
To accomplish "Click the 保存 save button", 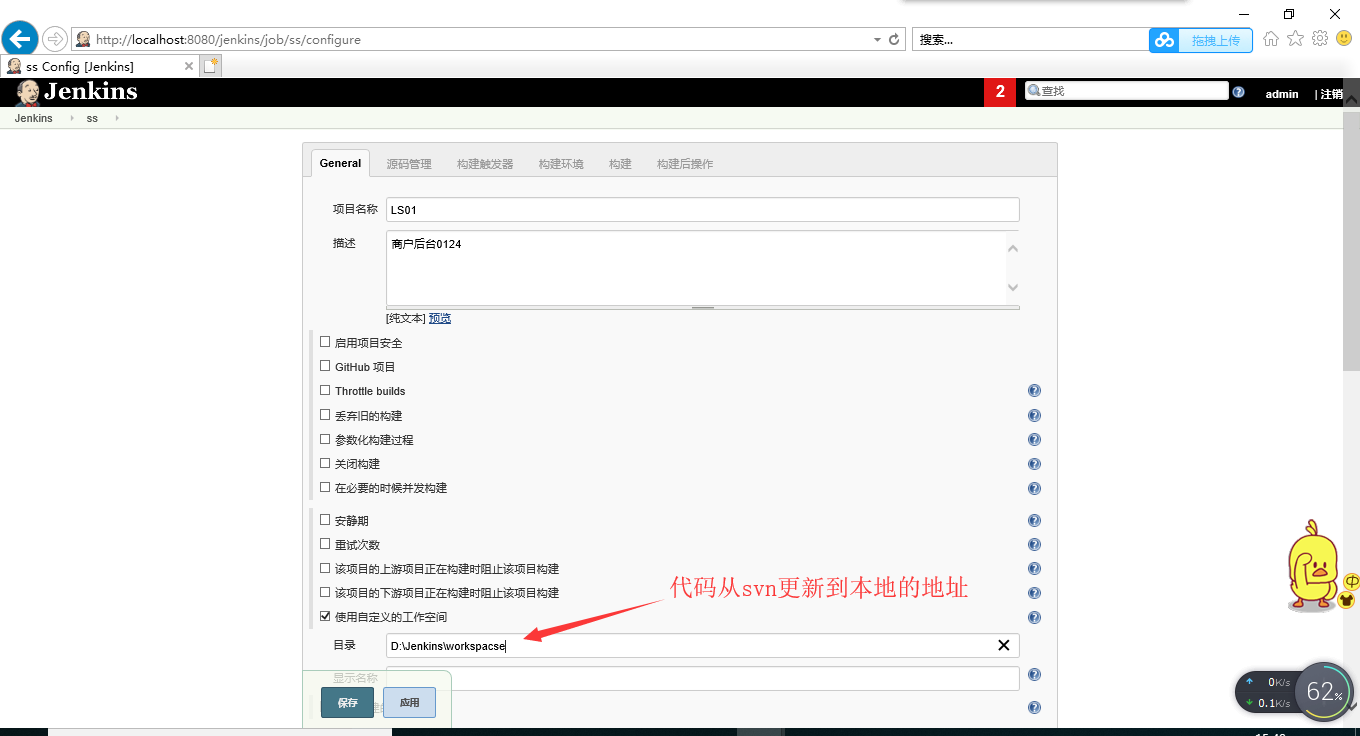I will pos(347,703).
